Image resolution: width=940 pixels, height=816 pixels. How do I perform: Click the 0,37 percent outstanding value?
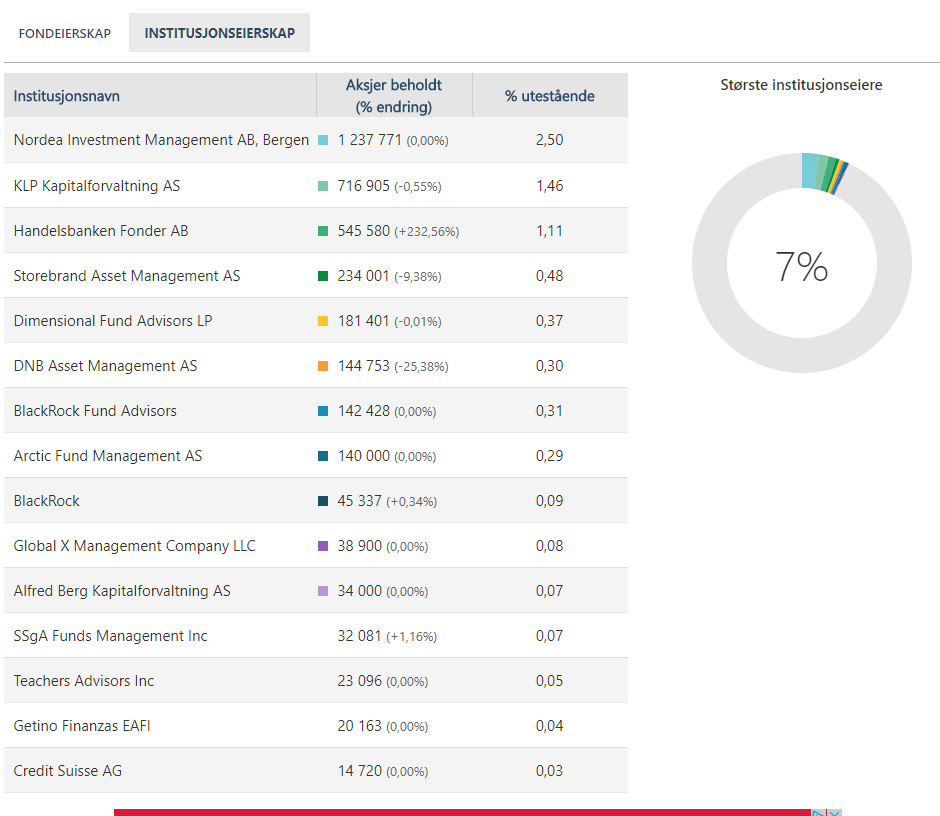550,321
